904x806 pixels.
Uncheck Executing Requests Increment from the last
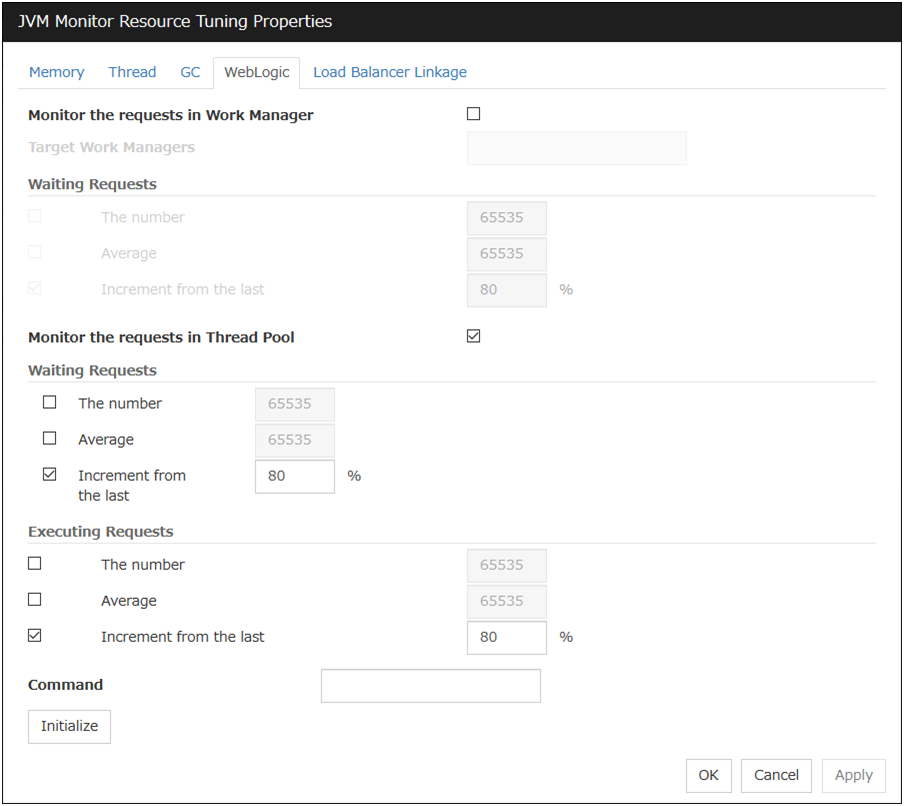pos(35,636)
